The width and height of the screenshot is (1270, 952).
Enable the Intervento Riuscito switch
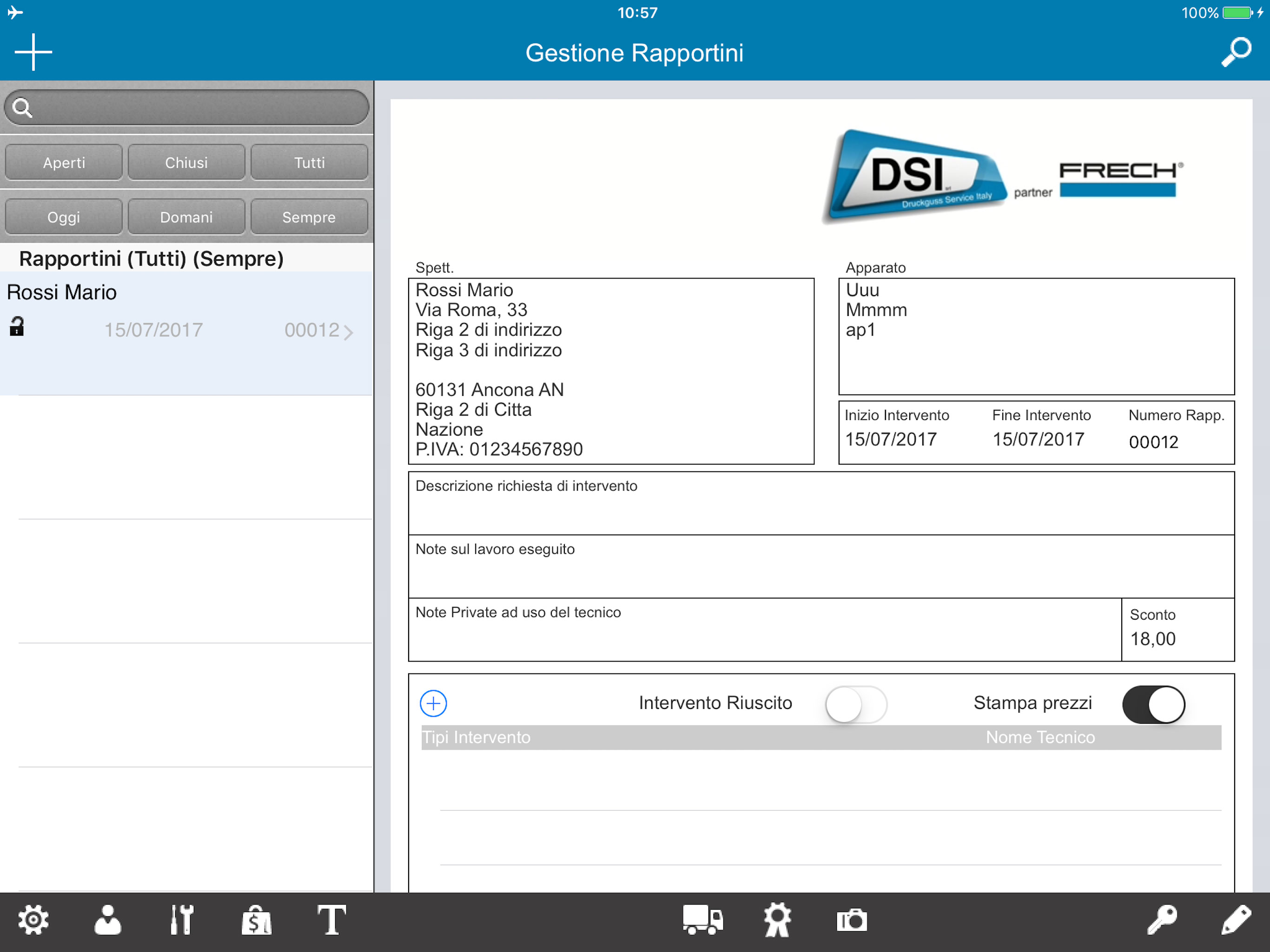pos(855,704)
